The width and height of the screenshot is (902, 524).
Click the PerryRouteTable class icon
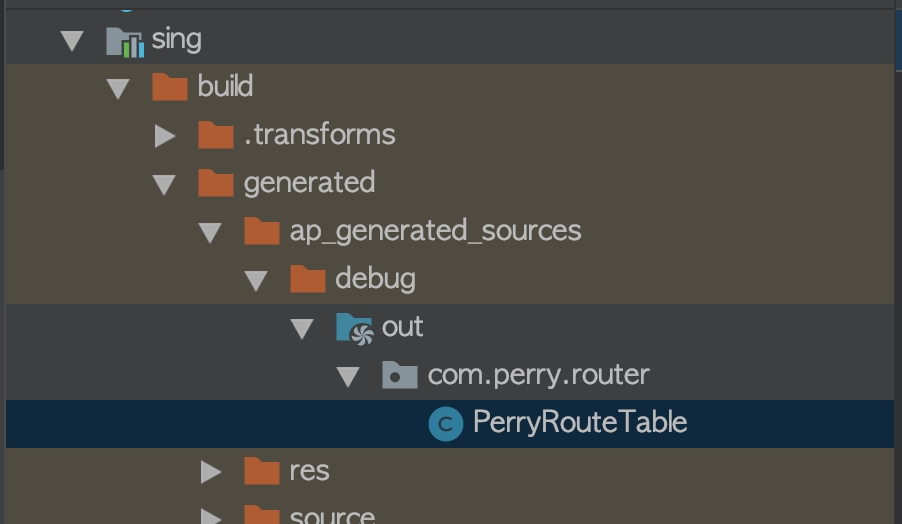445,423
